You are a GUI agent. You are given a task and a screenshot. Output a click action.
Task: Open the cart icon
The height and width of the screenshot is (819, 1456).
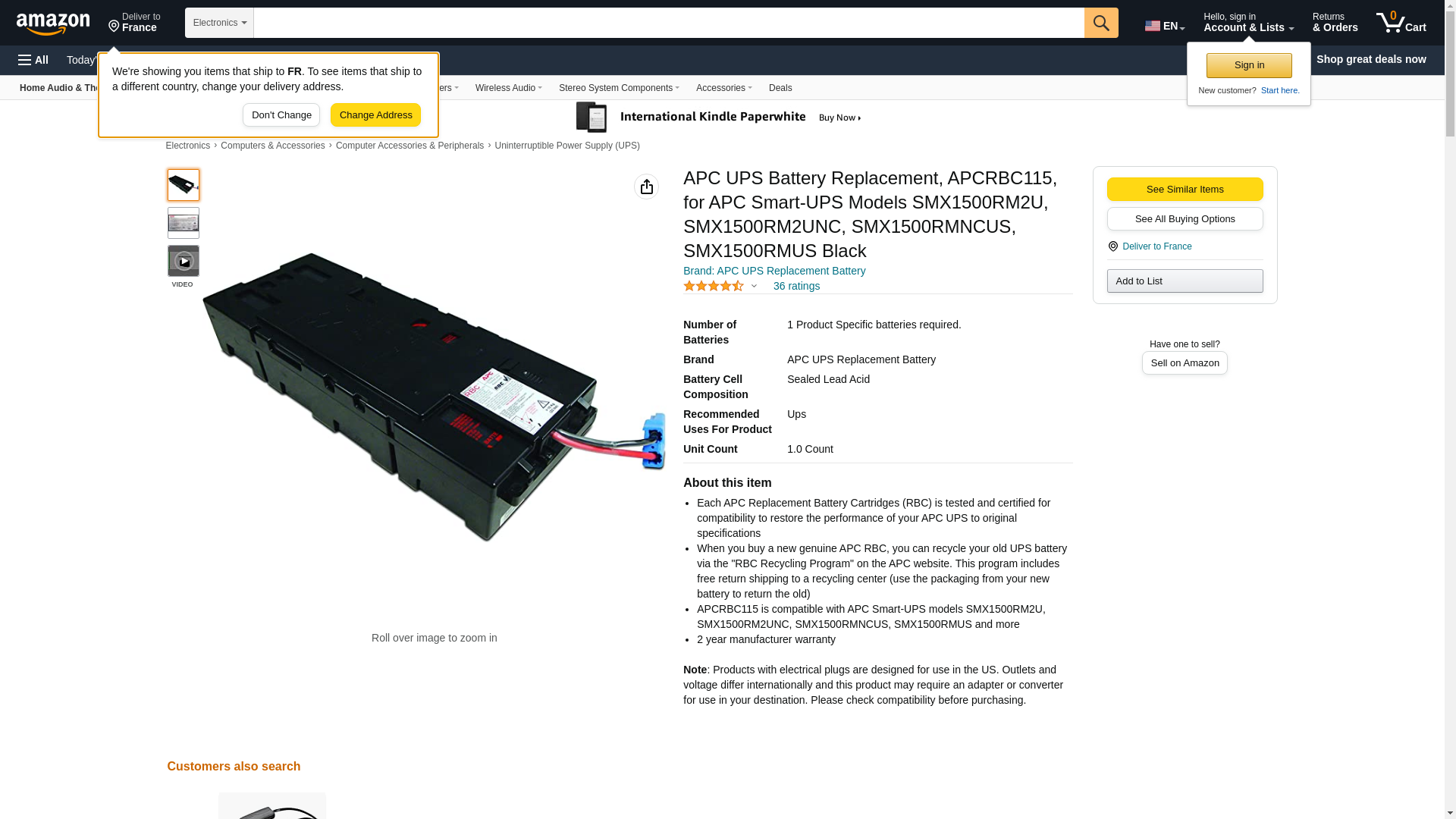[x=1401, y=23]
